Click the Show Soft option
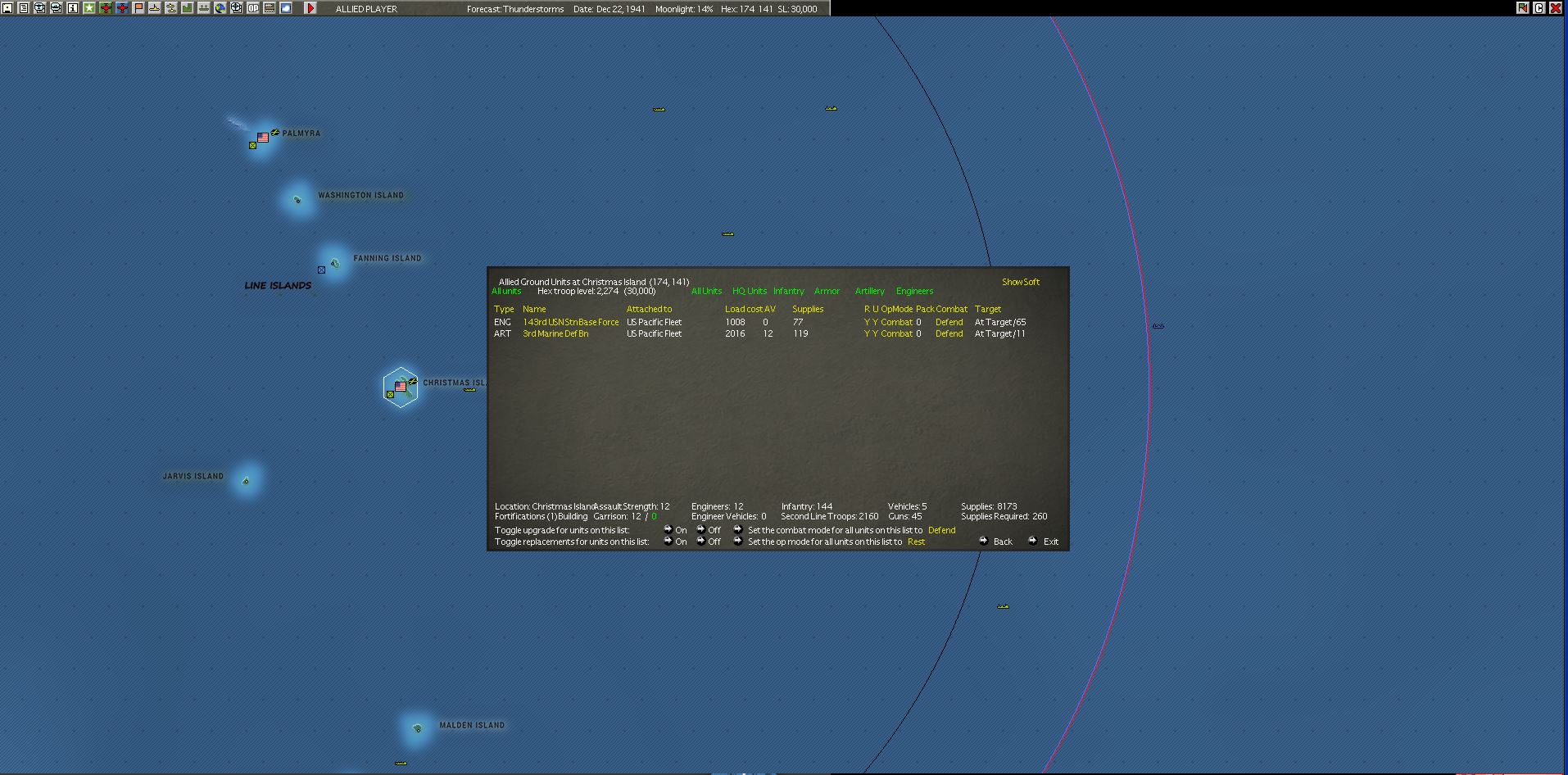 pos(1021,282)
